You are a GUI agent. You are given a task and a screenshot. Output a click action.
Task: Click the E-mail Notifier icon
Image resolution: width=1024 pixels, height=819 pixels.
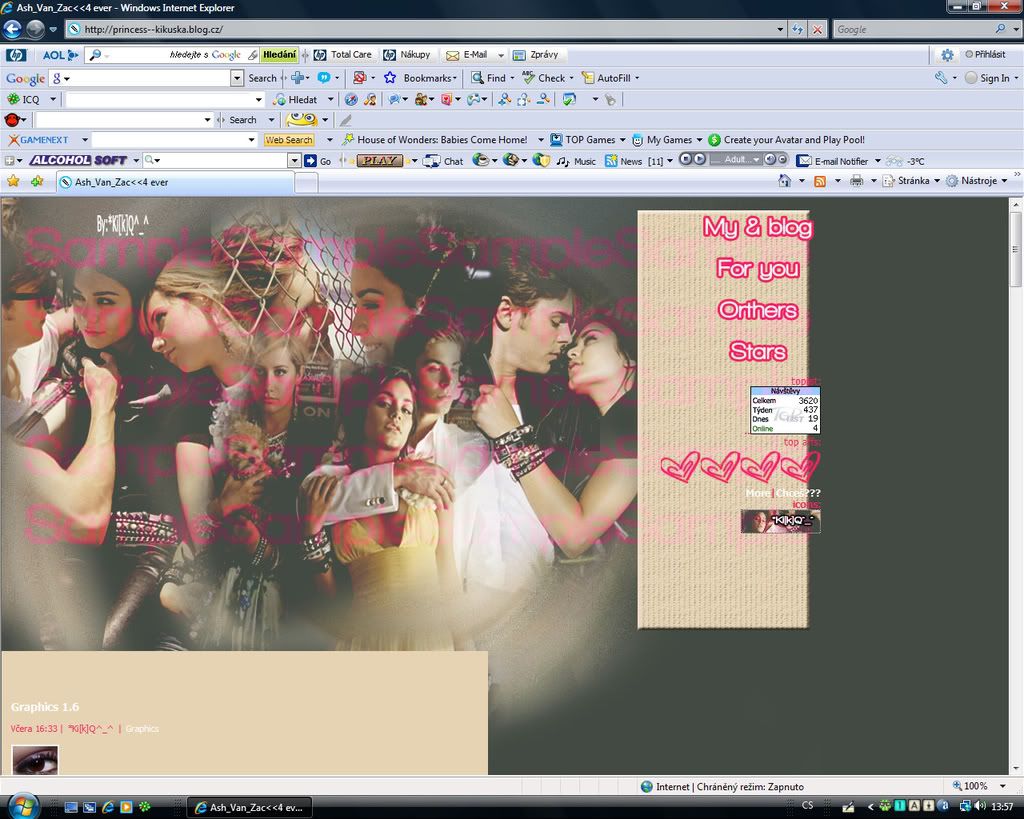[x=803, y=161]
